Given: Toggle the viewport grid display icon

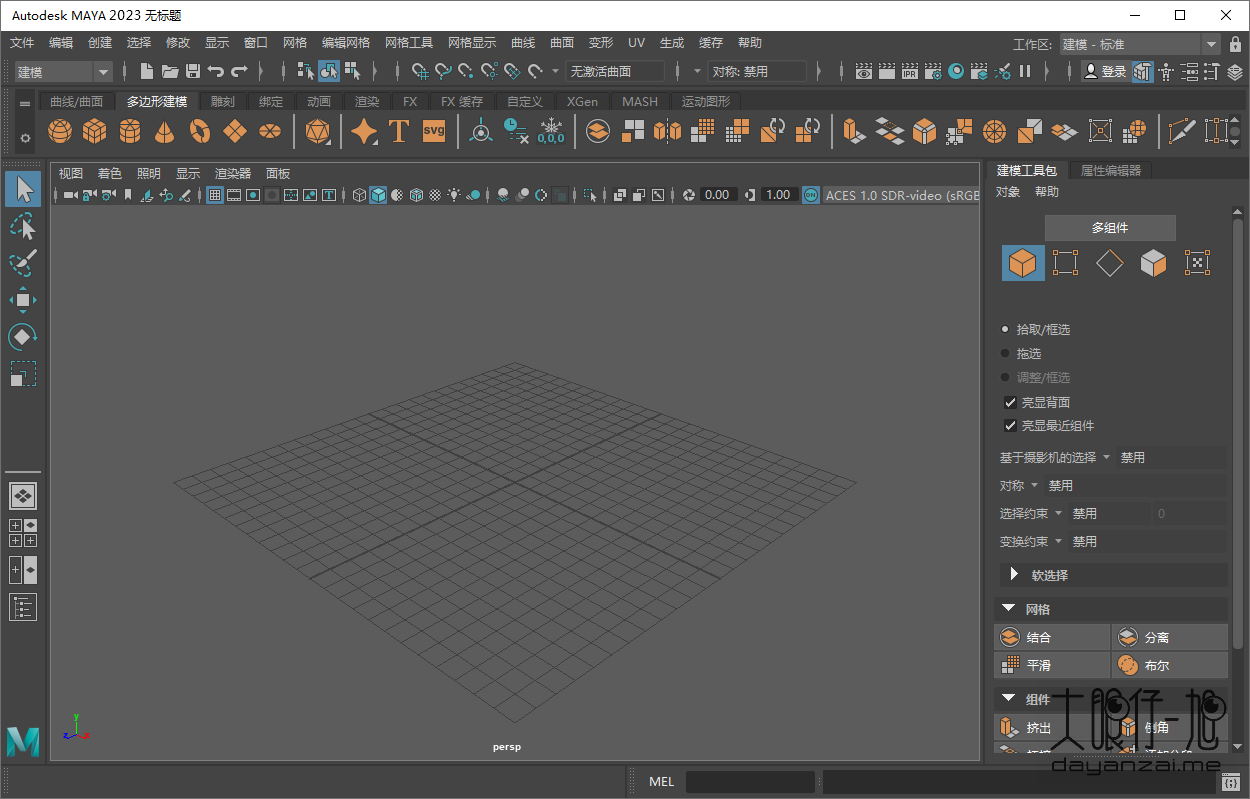Looking at the screenshot, I should pyautogui.click(x=215, y=195).
